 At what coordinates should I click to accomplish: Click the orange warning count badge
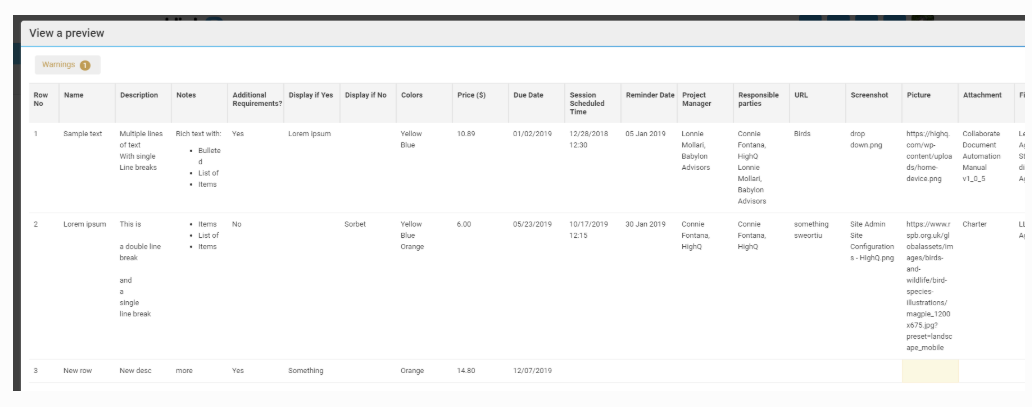[85, 65]
